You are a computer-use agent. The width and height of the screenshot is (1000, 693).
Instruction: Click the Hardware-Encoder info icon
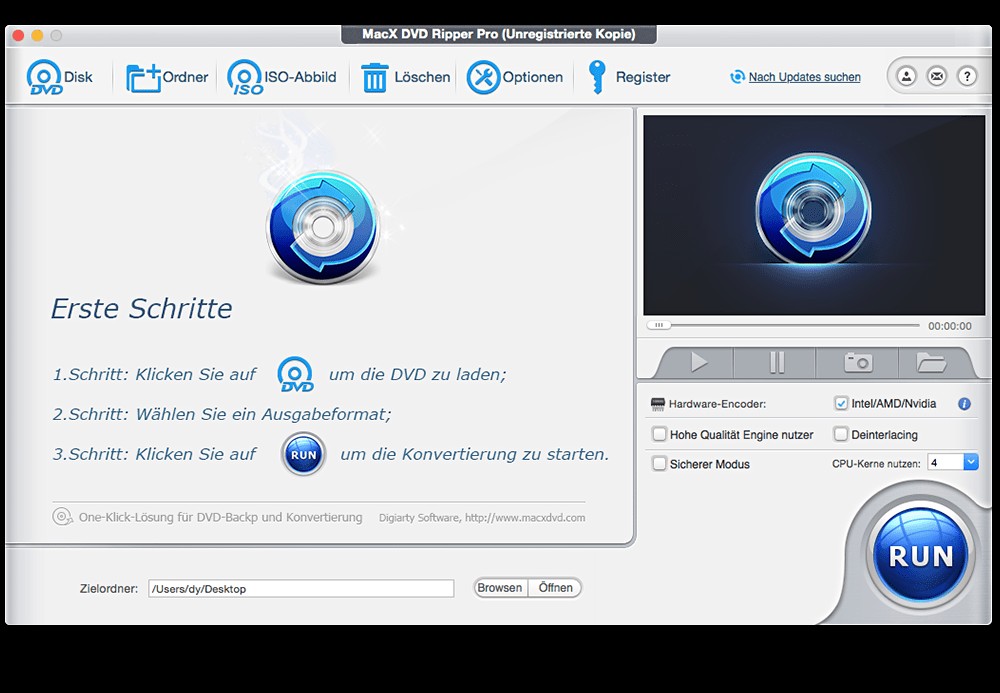[x=964, y=404]
